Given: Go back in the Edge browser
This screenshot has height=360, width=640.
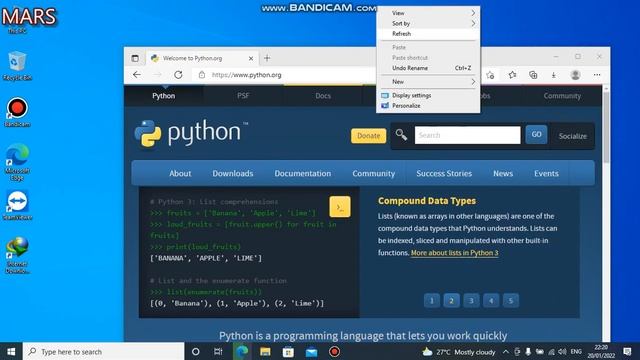Looking at the screenshot, I should coord(137,75).
